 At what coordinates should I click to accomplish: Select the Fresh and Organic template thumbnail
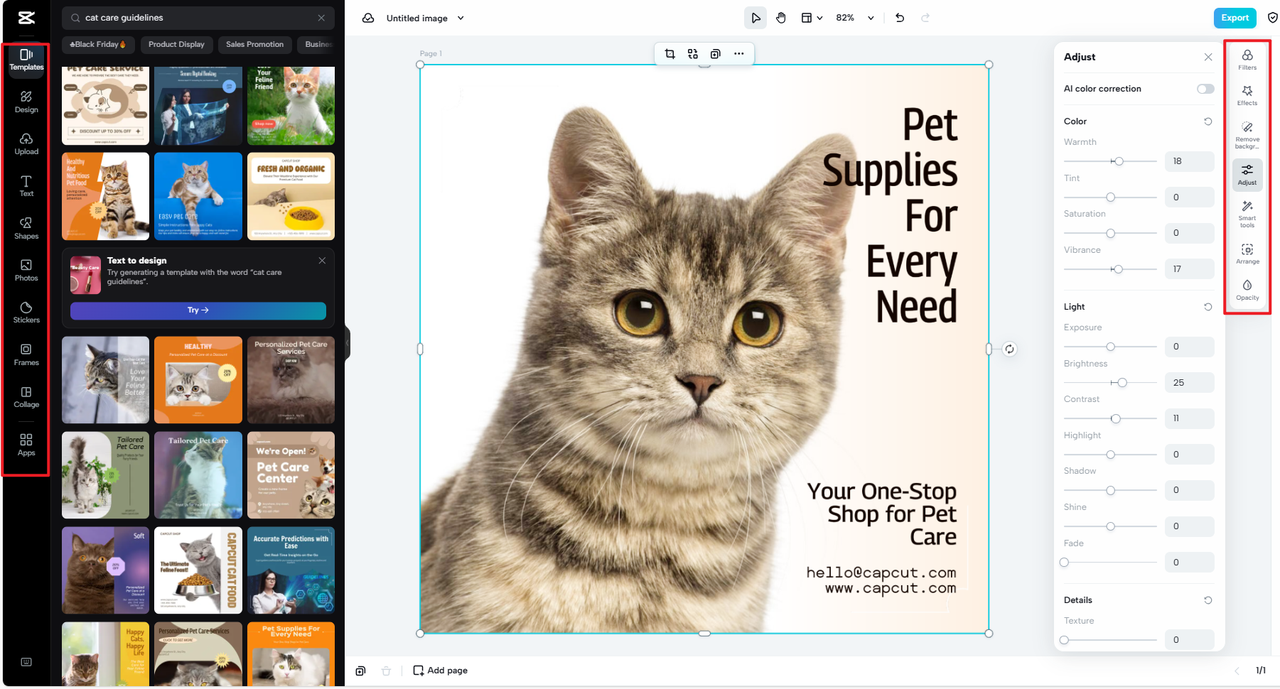(291, 196)
